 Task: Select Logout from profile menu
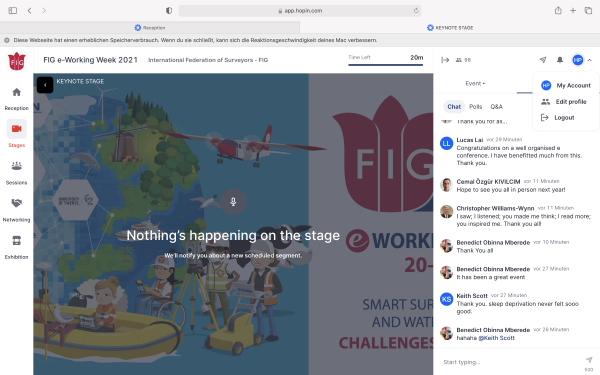point(565,118)
